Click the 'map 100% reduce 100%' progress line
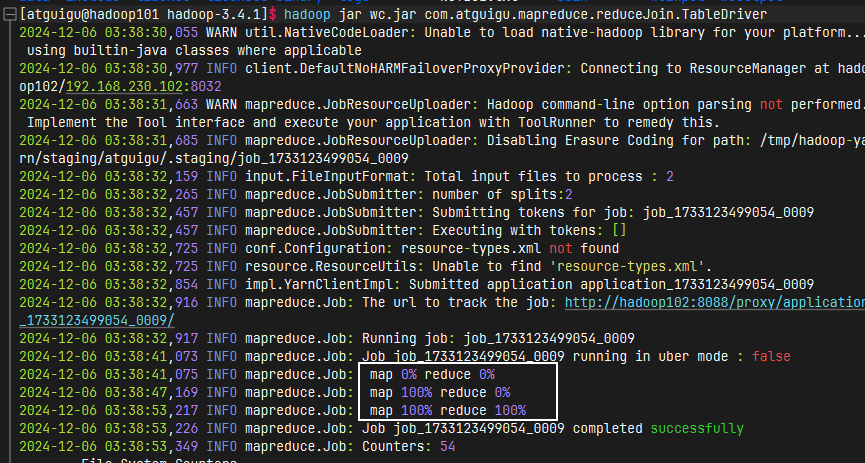 [x=447, y=411]
